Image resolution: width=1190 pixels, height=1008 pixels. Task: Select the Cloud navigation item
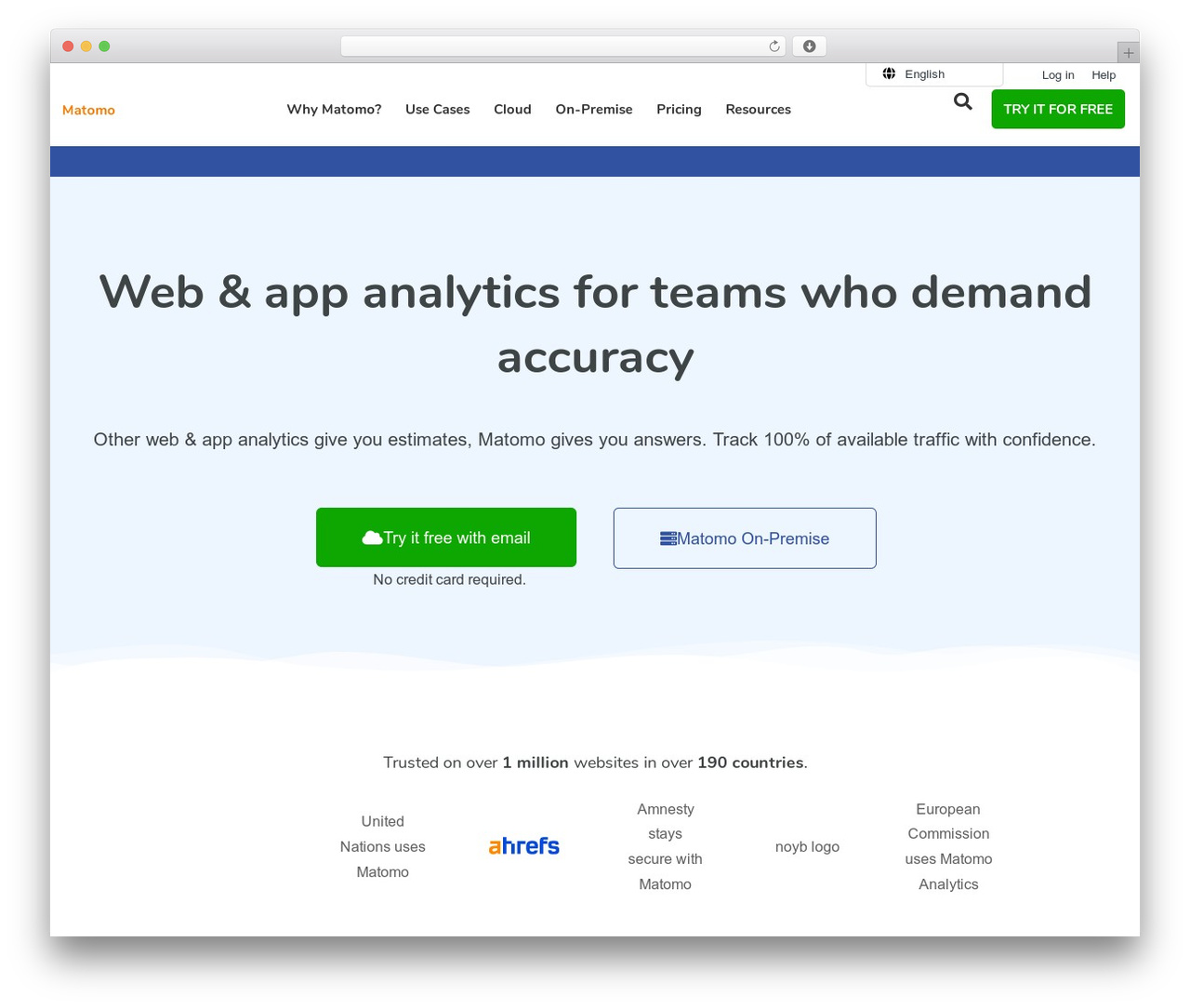[x=512, y=109]
